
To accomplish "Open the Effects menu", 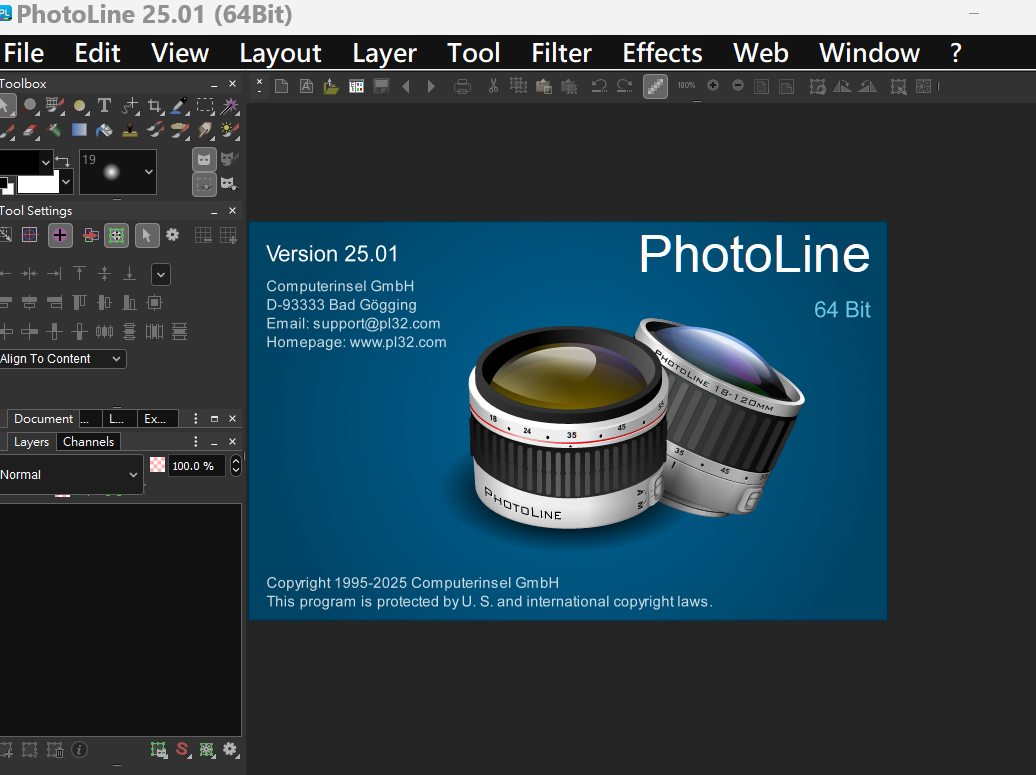I will pos(662,53).
